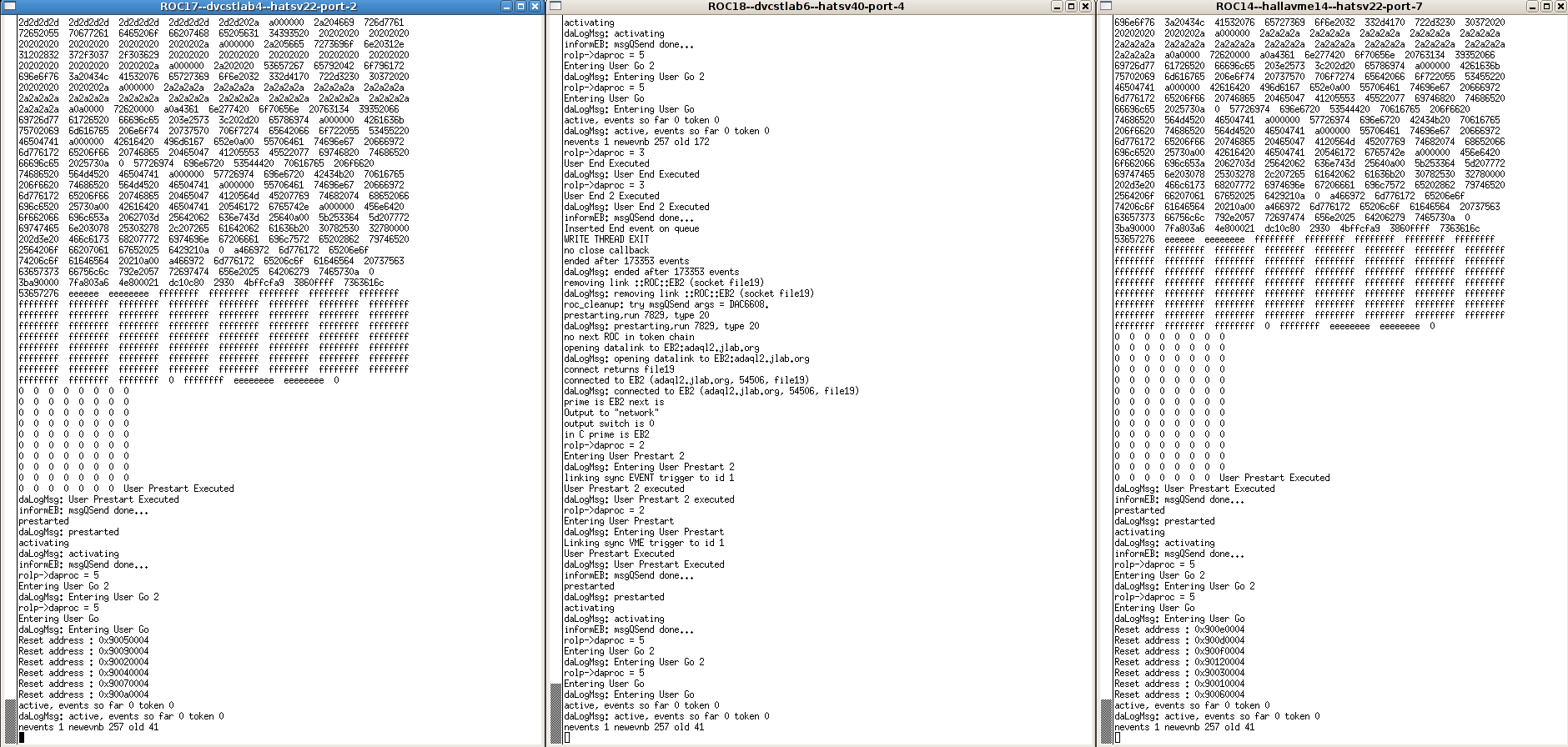Screen dimensions: 1568x747
Task: Click 'Reset address : 0x90010004' in ROC14
Action: (x=1179, y=684)
